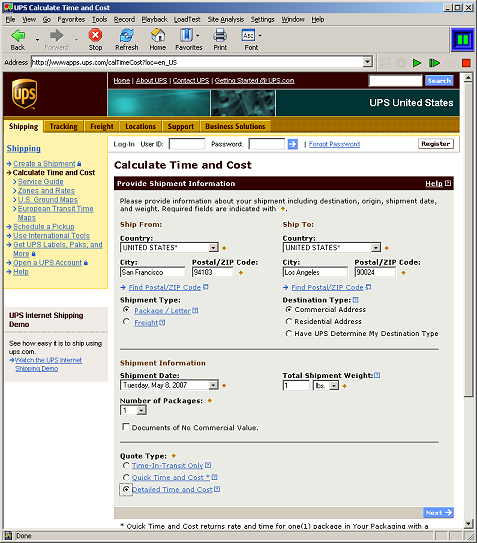The width and height of the screenshot is (477, 543).
Task: Click the scrollbar up arrow
Action: (468, 78)
